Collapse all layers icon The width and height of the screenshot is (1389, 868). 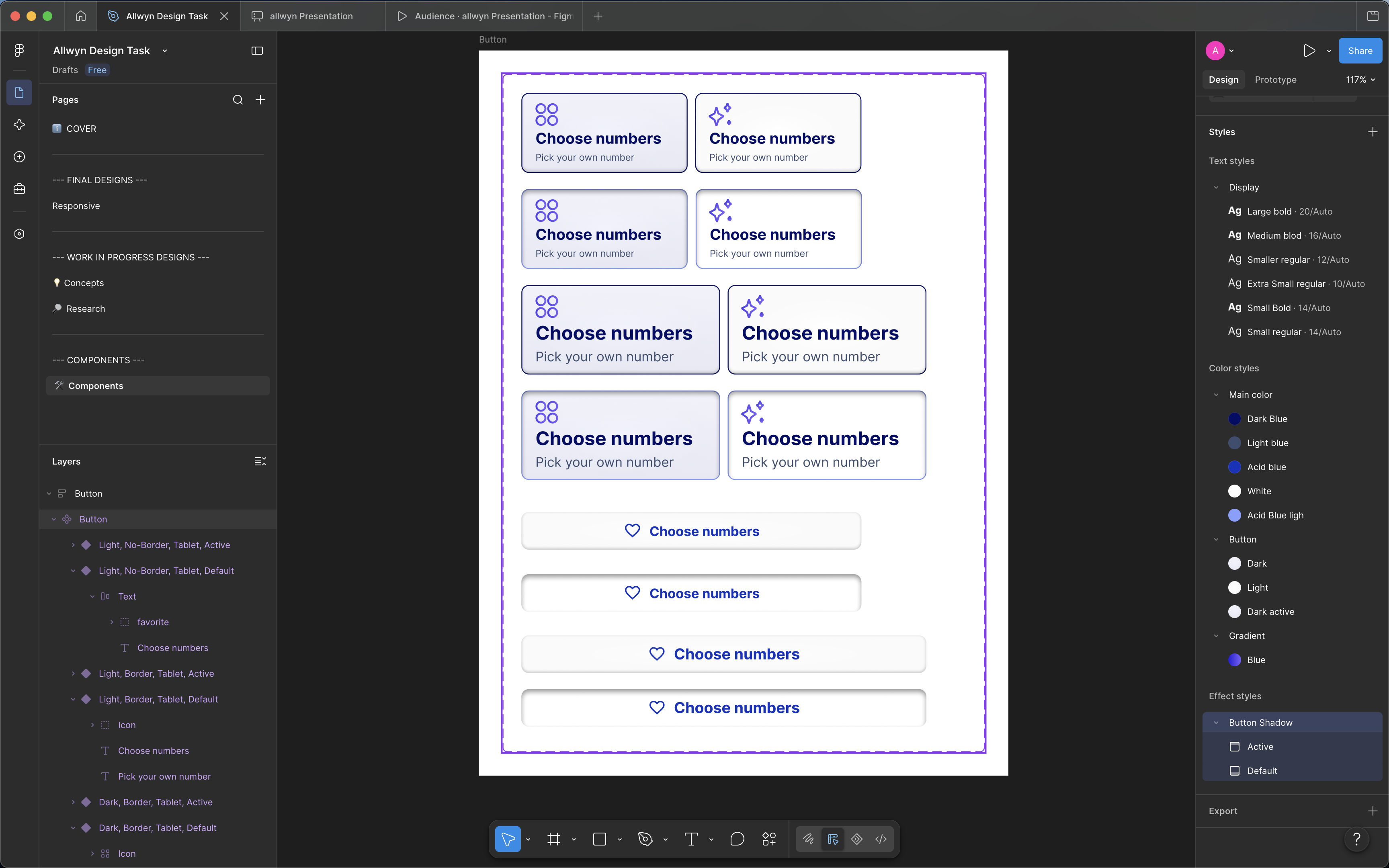[260, 462]
